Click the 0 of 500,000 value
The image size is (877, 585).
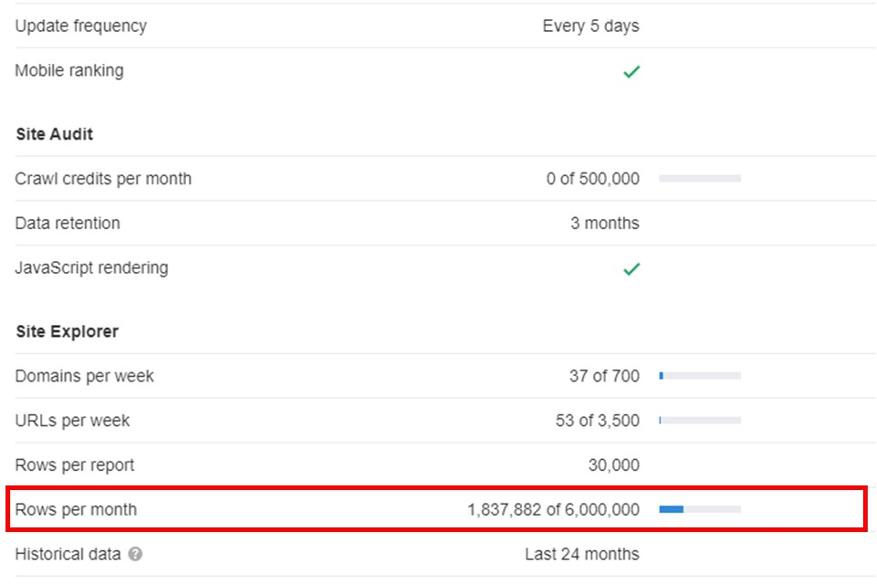[592, 179]
